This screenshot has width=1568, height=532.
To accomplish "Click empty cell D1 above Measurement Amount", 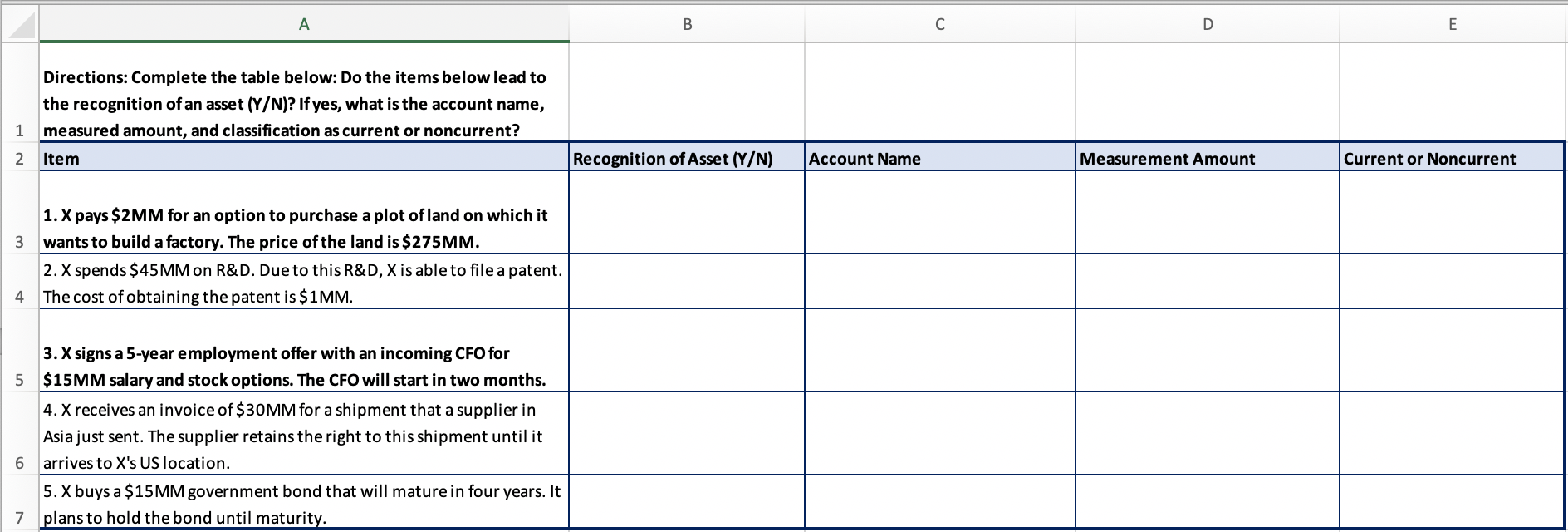I will 1207,91.
